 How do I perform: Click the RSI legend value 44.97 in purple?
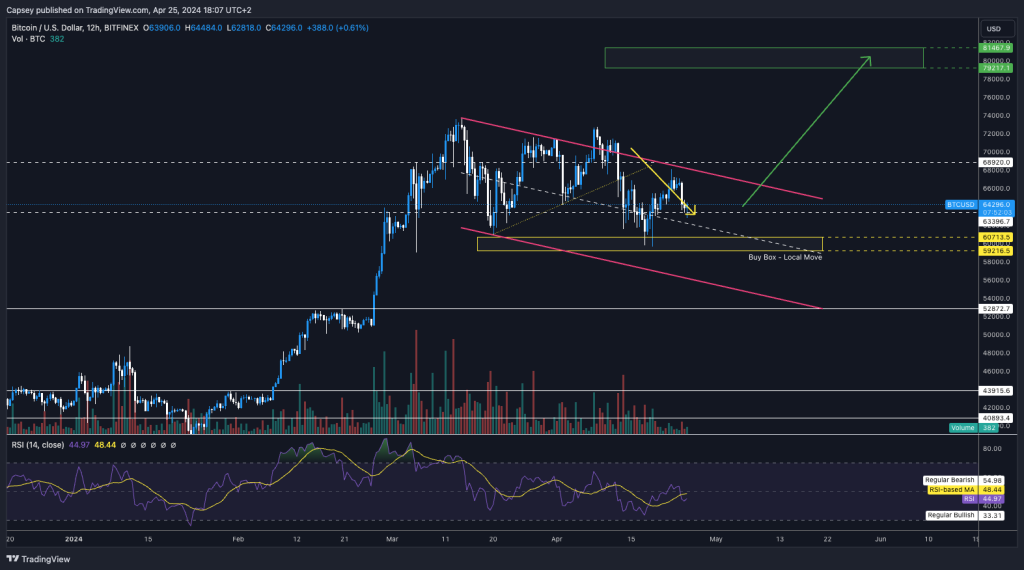[x=79, y=445]
